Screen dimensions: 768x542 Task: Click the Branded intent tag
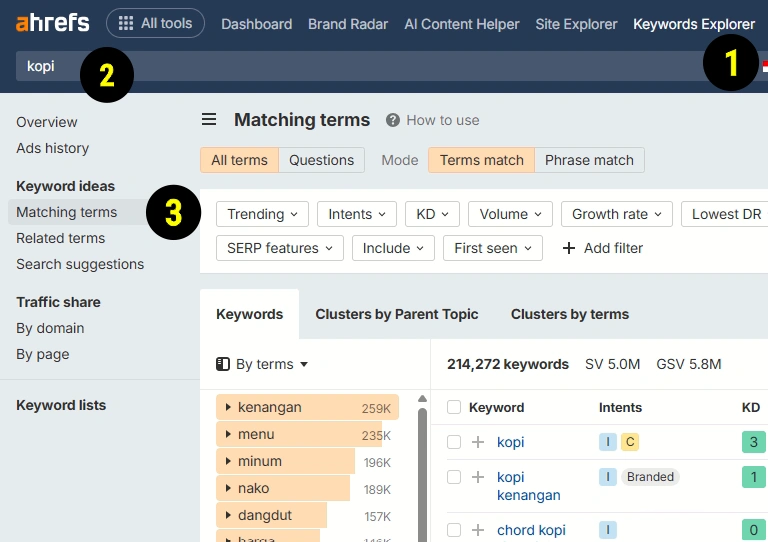650,476
